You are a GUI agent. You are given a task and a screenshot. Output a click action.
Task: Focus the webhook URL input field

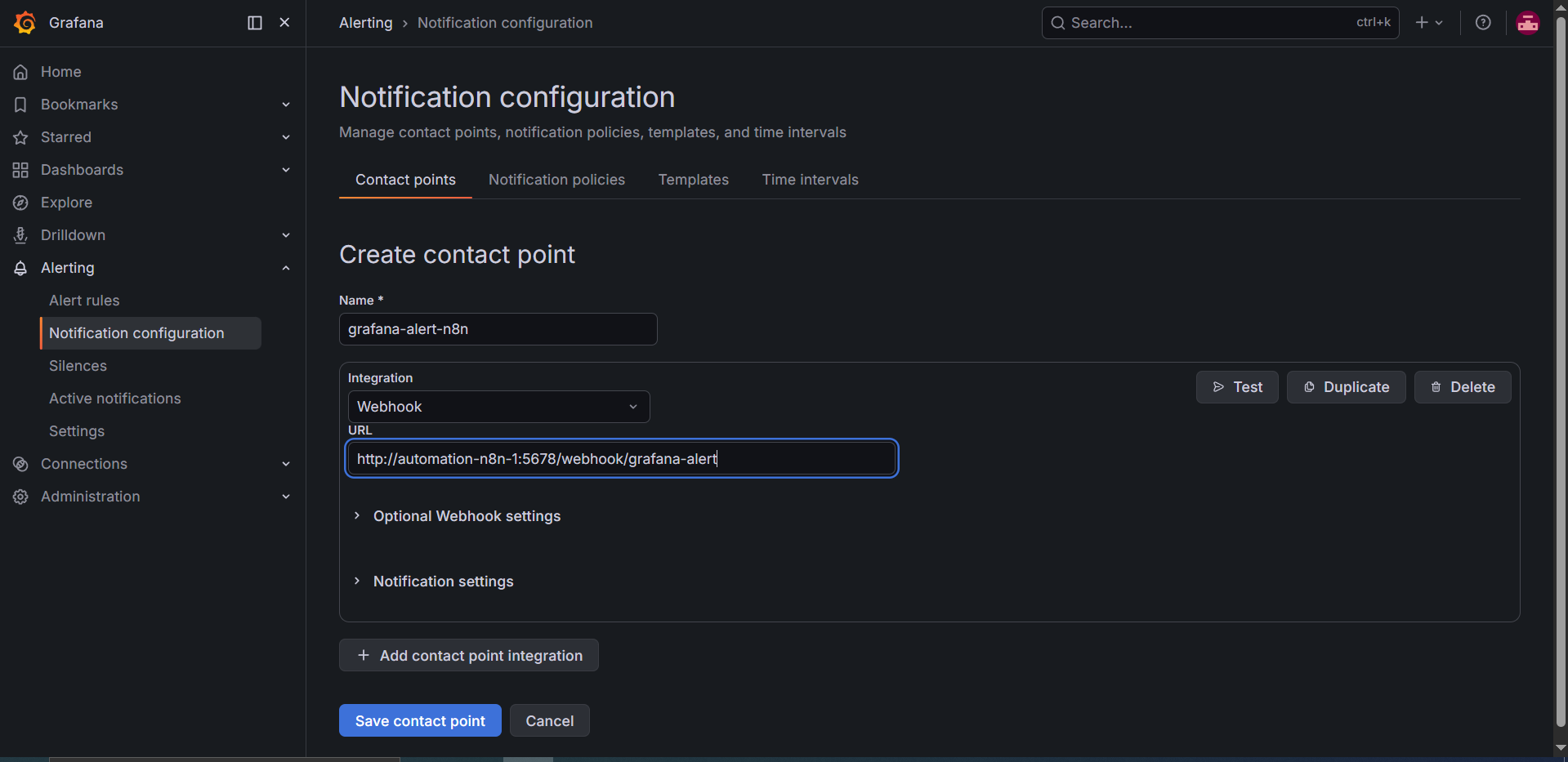tap(622, 458)
